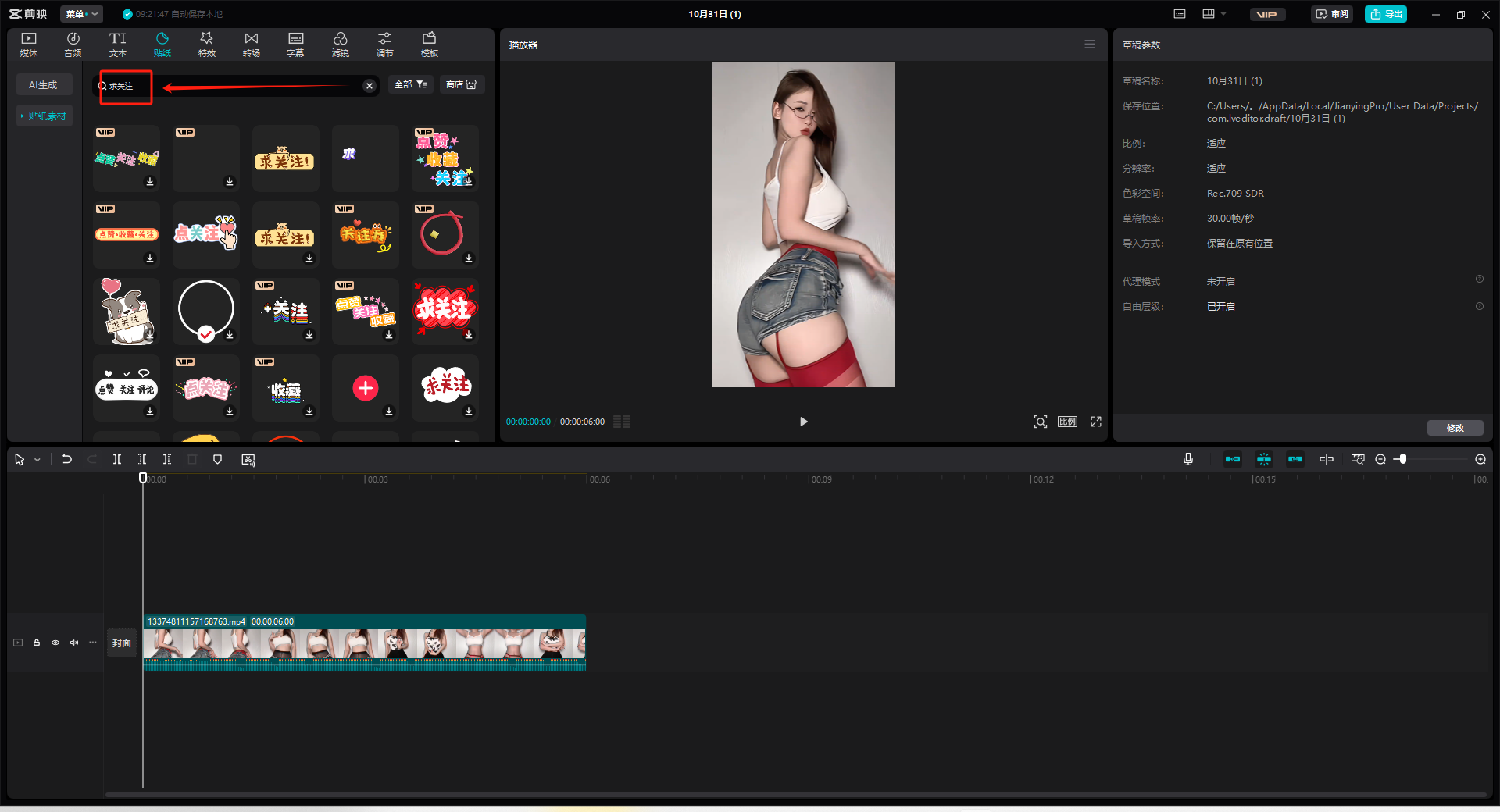This screenshot has height=812, width=1500.
Task: Select the dog holding 求关注 sticker
Action: pos(126,311)
